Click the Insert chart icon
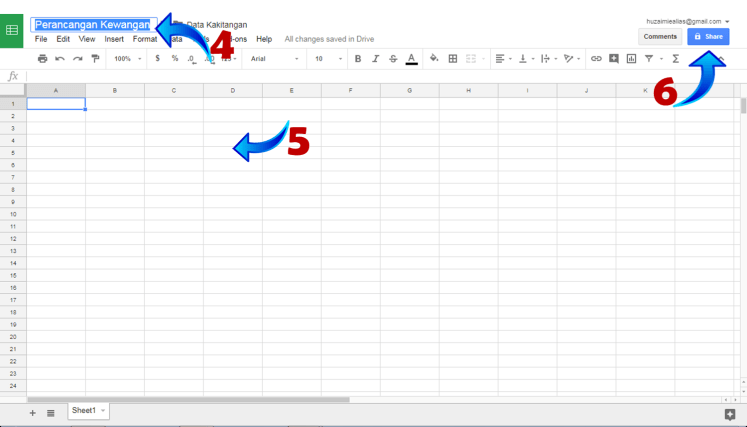The width and height of the screenshot is (747, 427). [631, 59]
